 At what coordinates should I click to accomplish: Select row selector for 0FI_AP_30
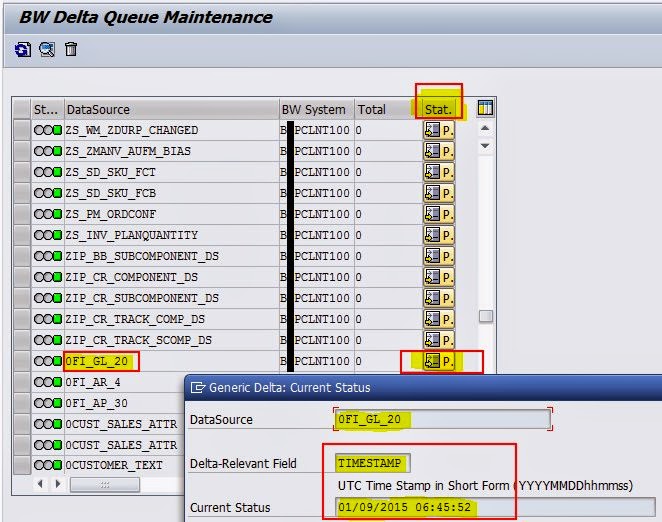tap(22, 403)
